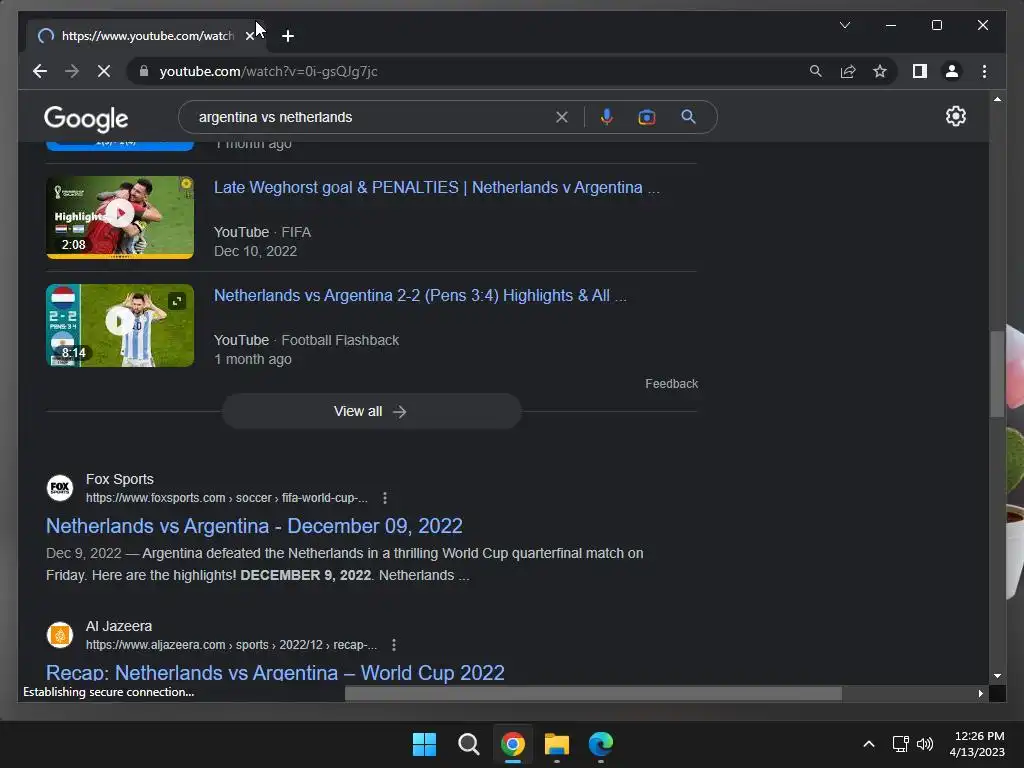Click the padlock site info icon

pyautogui.click(x=144, y=71)
